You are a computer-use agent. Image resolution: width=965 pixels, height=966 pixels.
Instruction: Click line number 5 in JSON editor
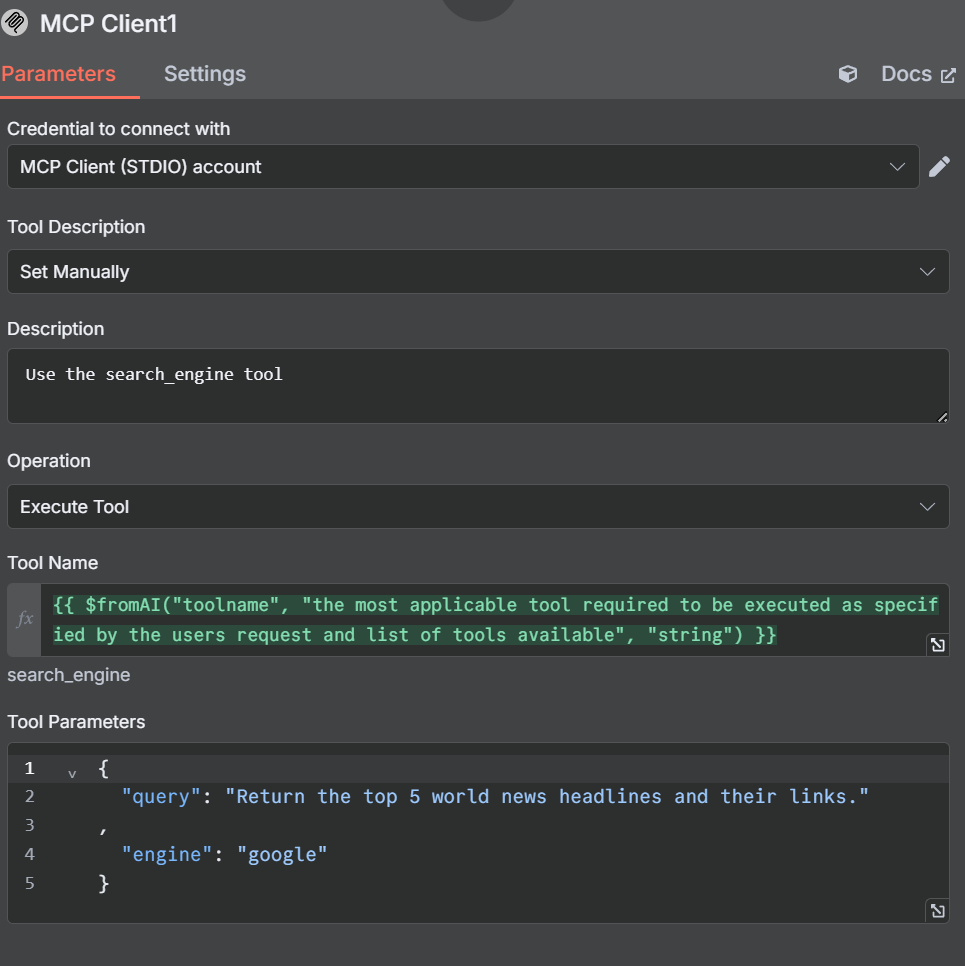29,883
